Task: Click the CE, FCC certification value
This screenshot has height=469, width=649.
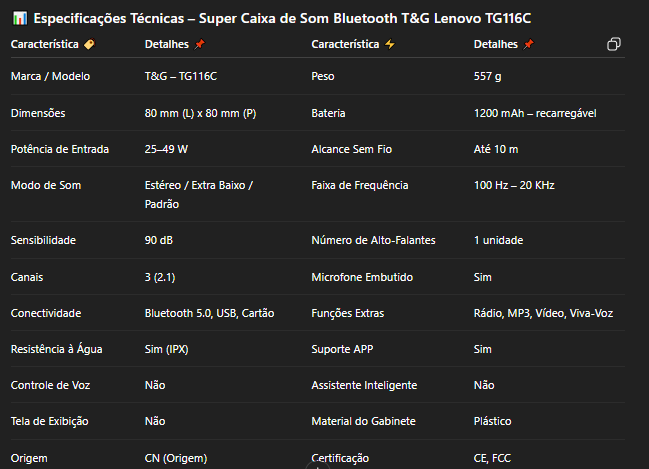Action: [492, 458]
